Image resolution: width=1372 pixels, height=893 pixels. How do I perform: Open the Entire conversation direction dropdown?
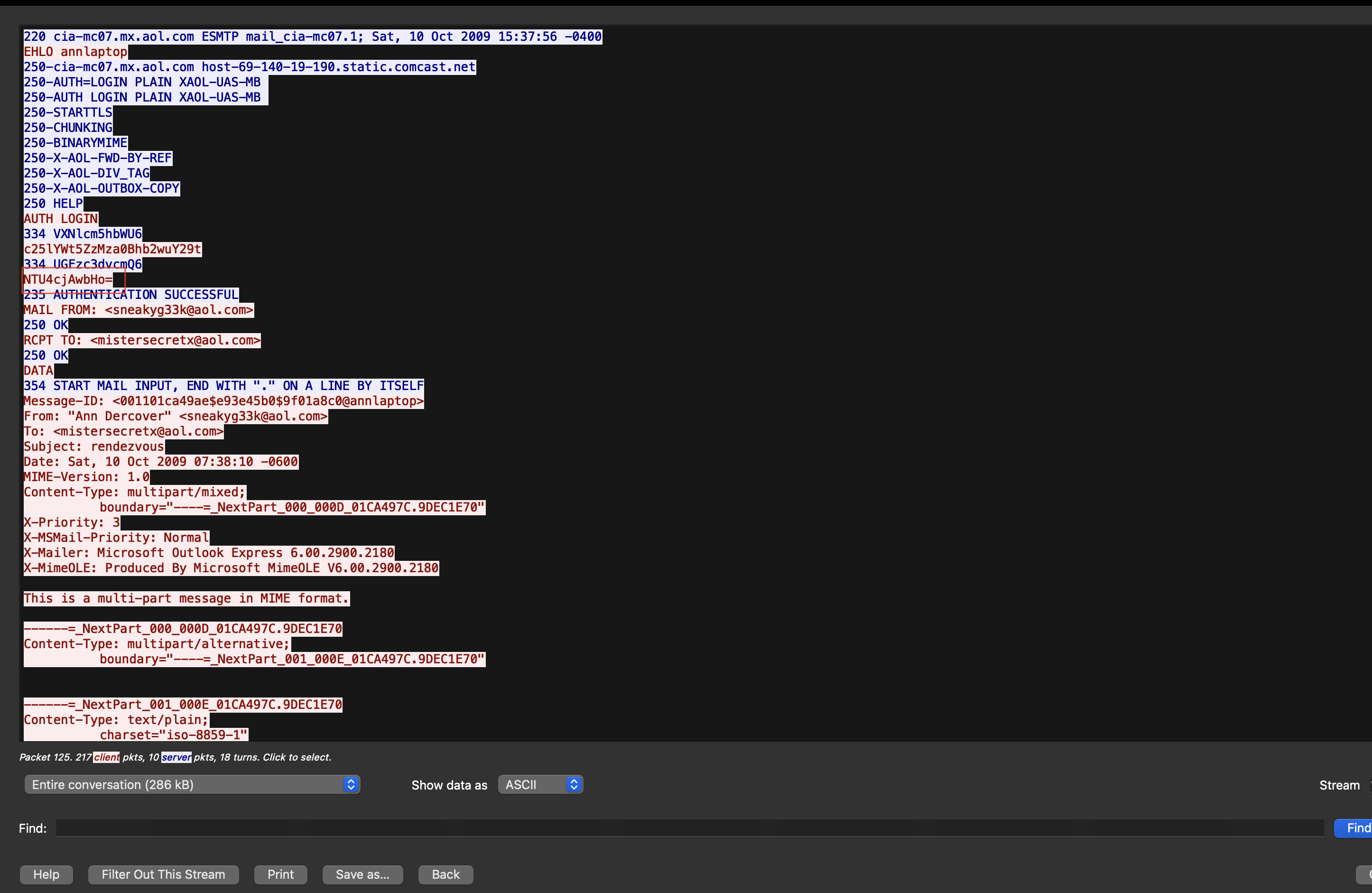click(x=192, y=785)
